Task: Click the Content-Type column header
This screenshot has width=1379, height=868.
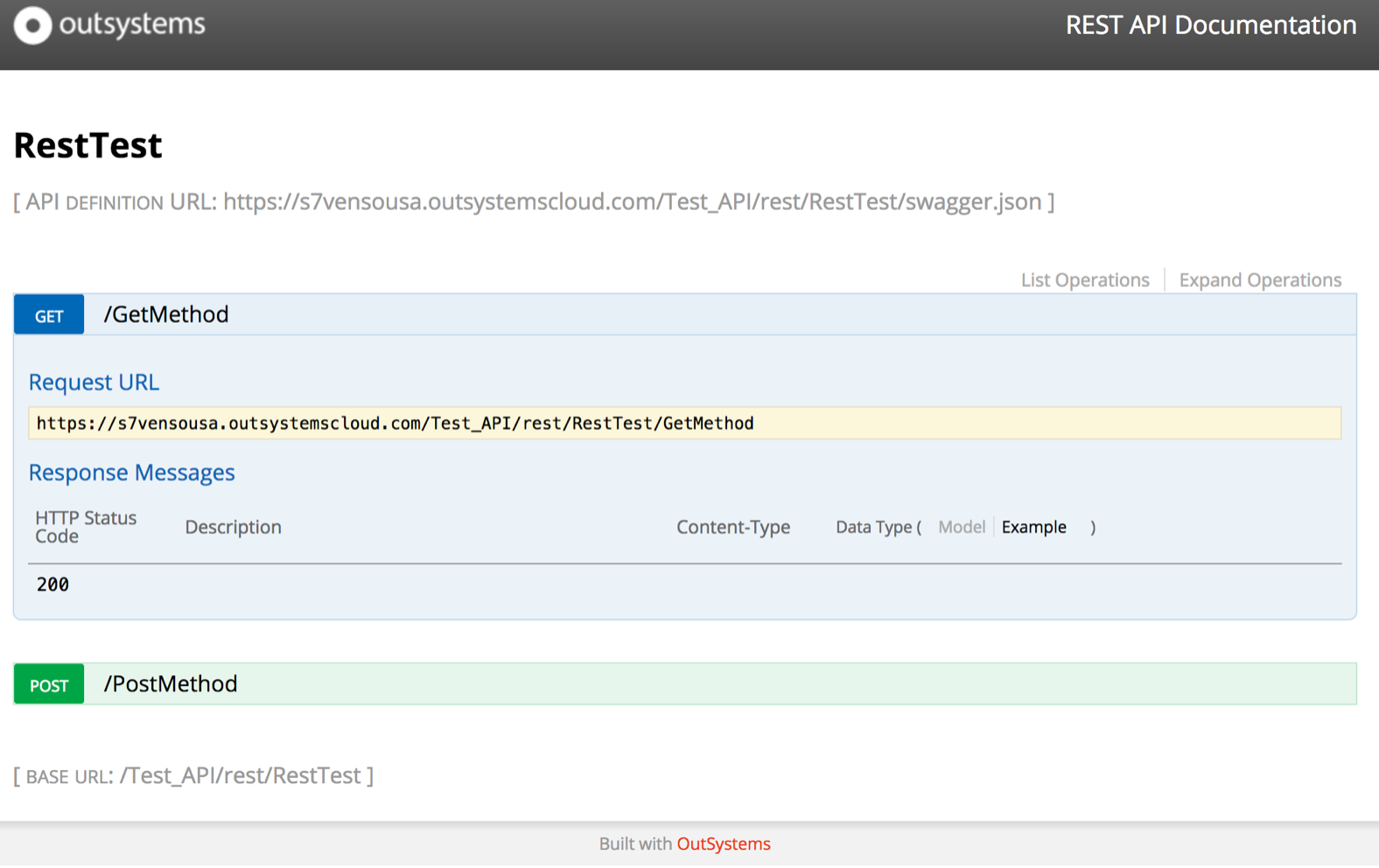Action: (x=732, y=528)
